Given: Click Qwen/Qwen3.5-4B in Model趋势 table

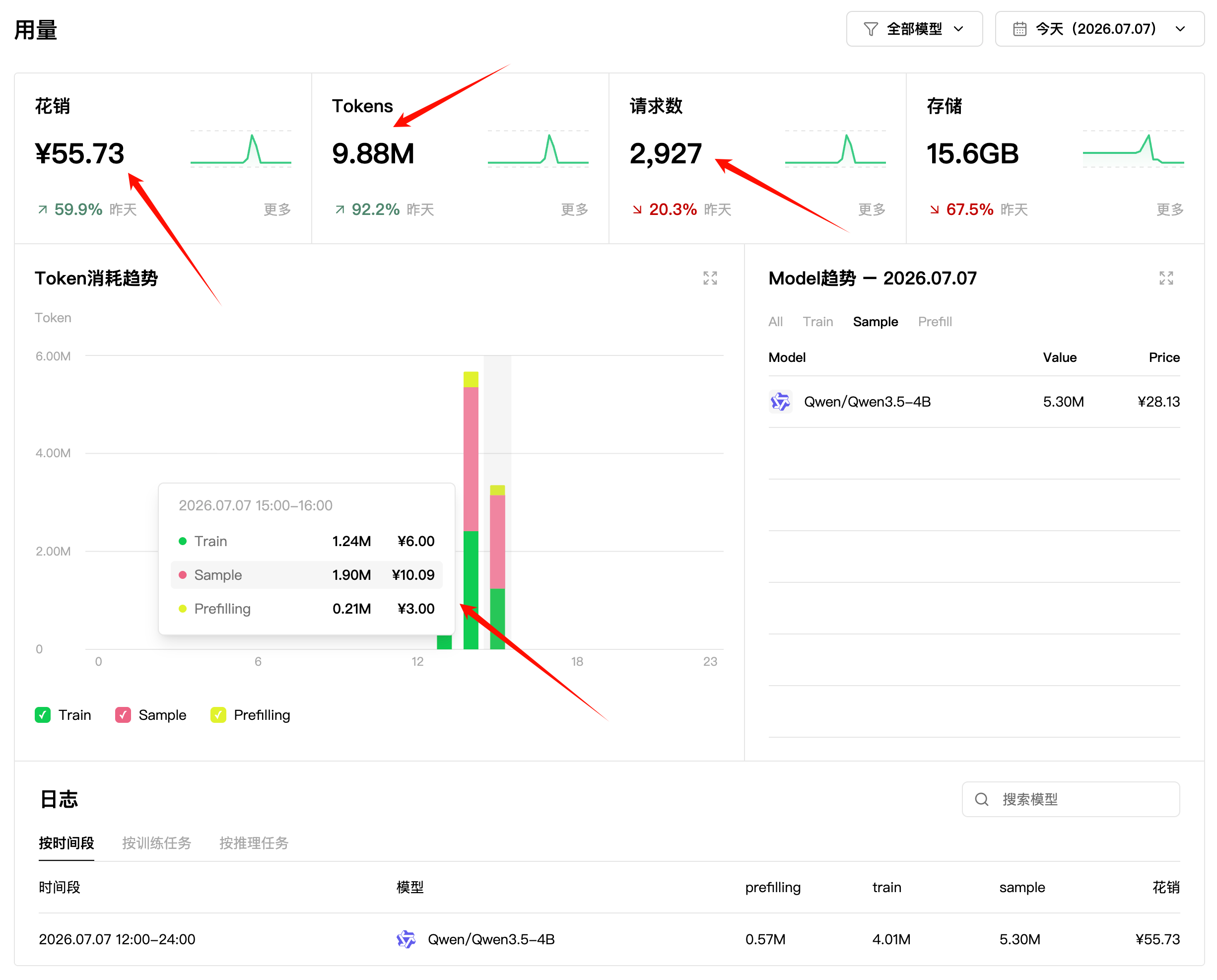Looking at the screenshot, I should (x=867, y=401).
